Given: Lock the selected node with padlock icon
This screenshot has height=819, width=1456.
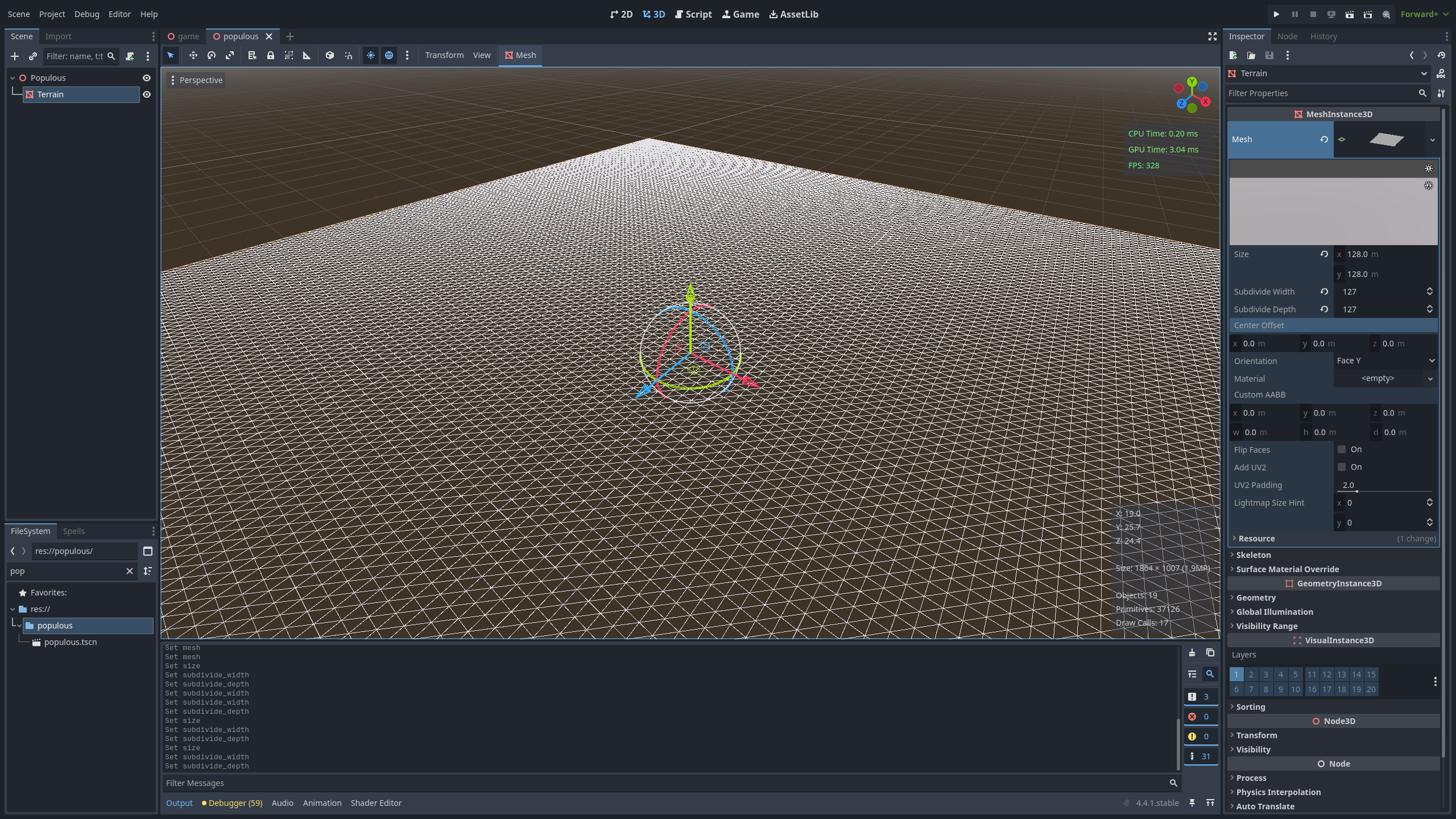Looking at the screenshot, I should (271, 55).
